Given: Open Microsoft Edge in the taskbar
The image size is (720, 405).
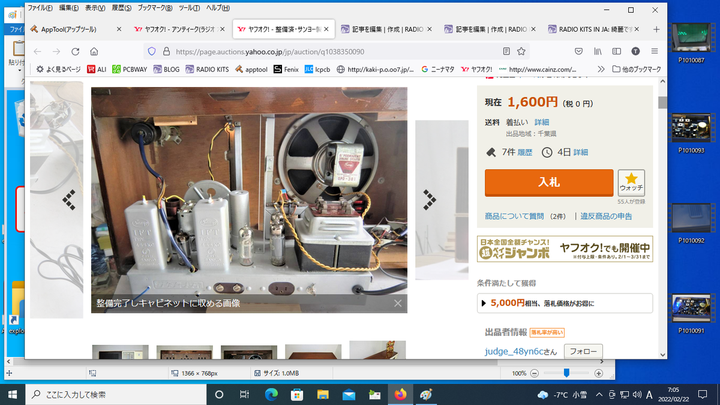Looking at the screenshot, I should pos(271,394).
